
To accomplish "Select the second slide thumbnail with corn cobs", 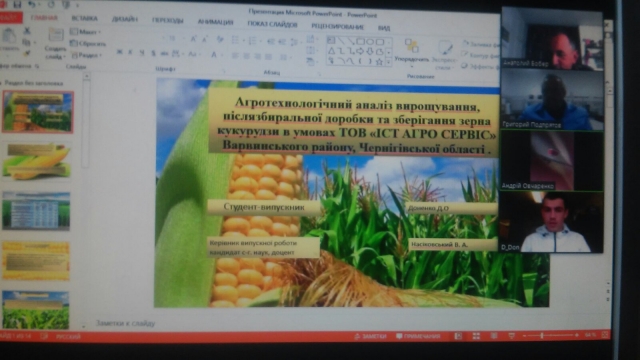I will point(37,161).
